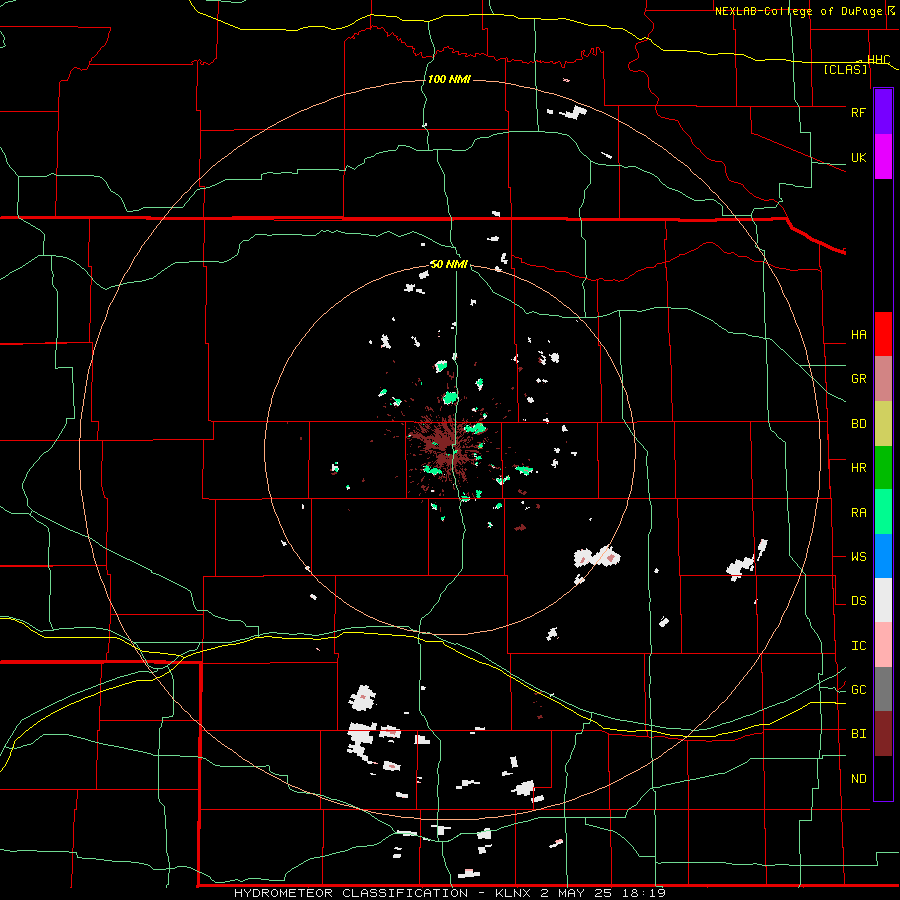The image size is (900, 900).
Task: Click the HHC product code text
Action: [x=878, y=60]
